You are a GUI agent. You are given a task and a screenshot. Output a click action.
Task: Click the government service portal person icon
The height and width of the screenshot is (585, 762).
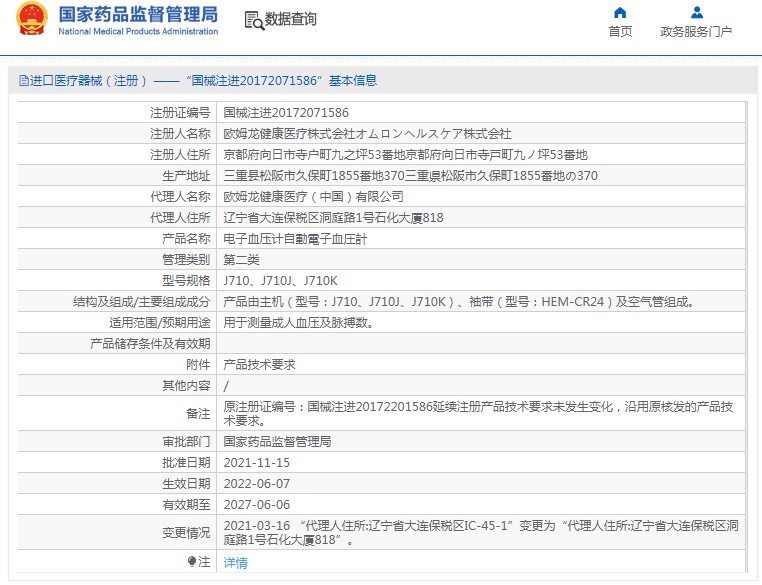click(x=696, y=13)
